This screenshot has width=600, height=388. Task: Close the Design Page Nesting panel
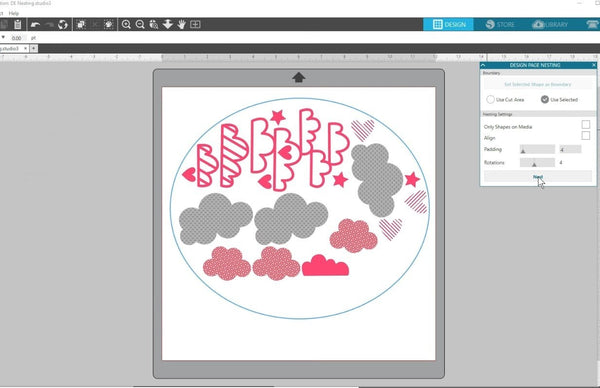[x=594, y=65]
